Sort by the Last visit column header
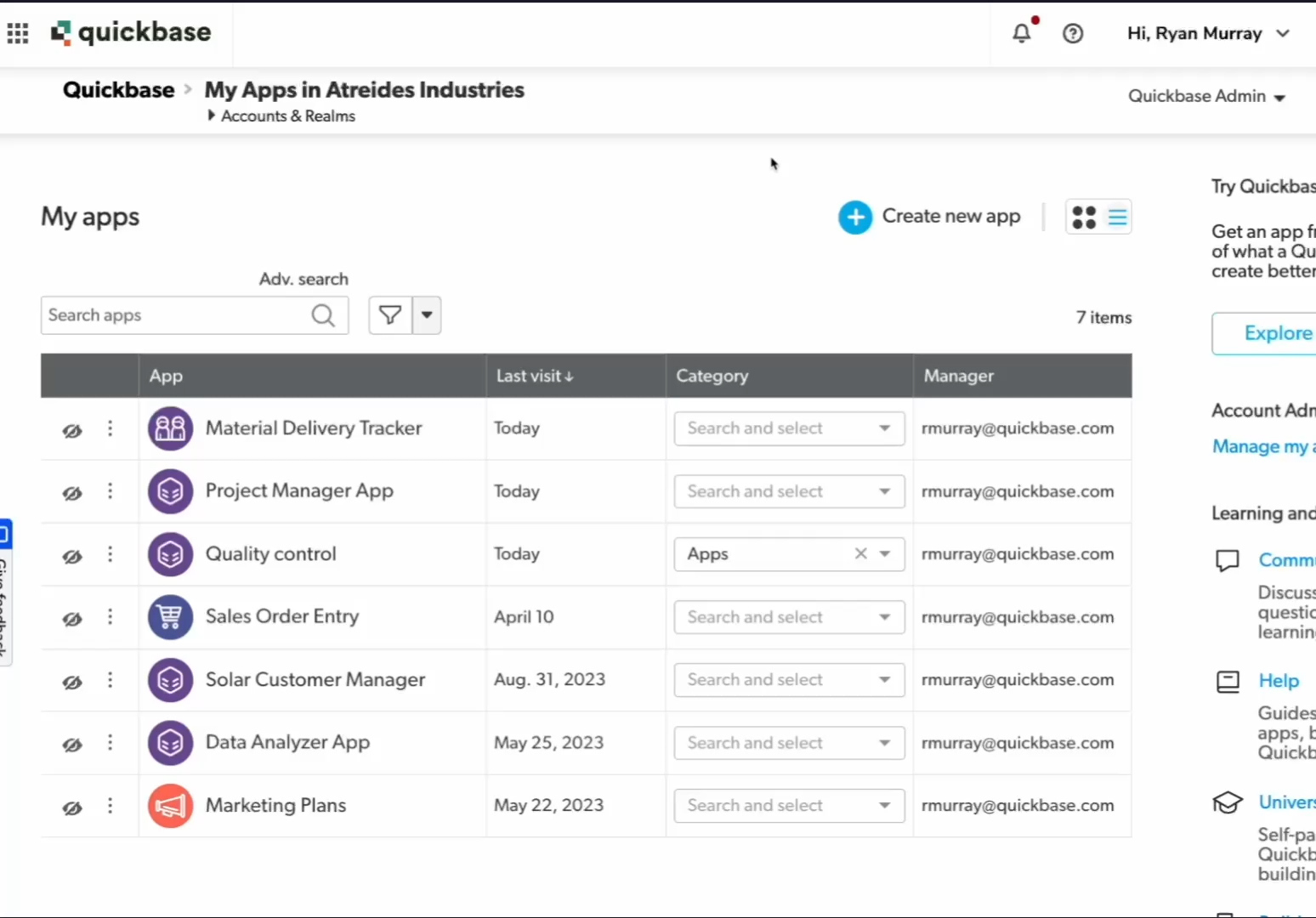The height and width of the screenshot is (918, 1316). [535, 376]
